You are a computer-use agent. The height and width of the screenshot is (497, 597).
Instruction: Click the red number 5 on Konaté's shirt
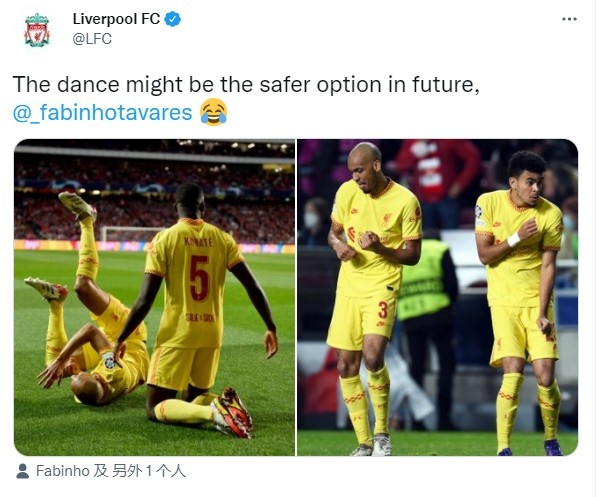(x=199, y=278)
